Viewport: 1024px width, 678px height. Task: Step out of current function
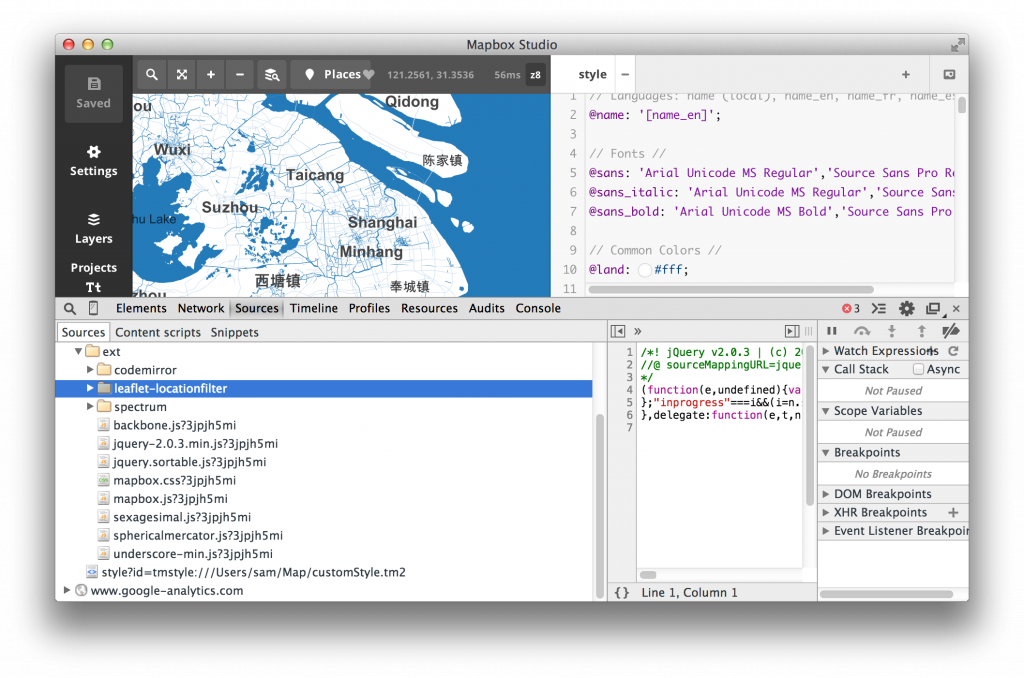(921, 331)
